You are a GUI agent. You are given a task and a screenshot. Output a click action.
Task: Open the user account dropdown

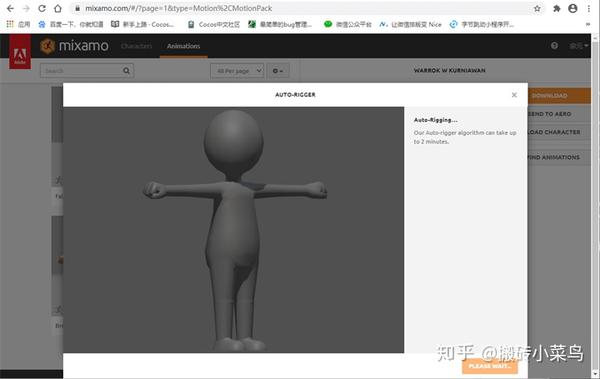pos(579,46)
